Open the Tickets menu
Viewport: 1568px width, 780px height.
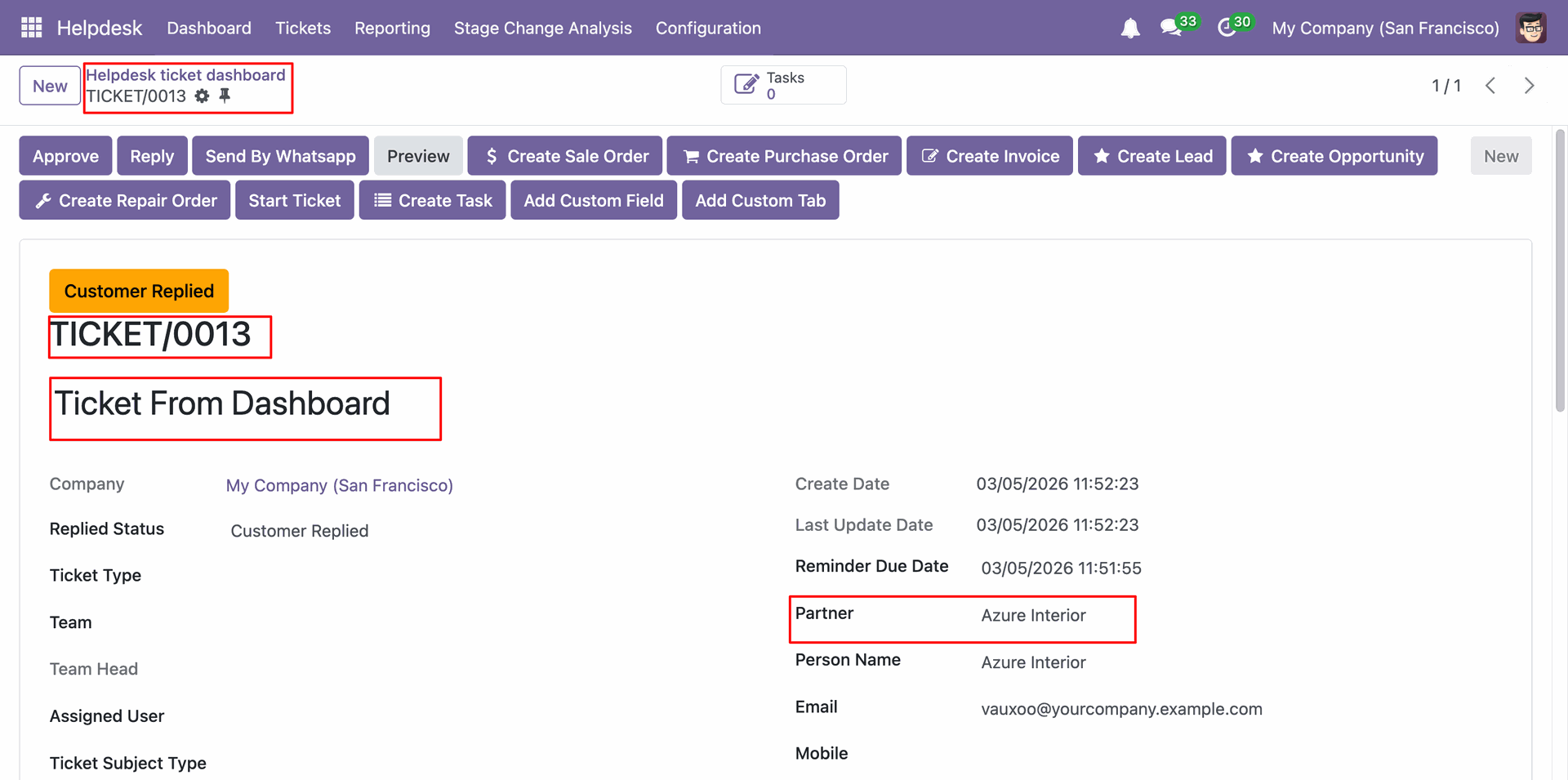pos(303,28)
